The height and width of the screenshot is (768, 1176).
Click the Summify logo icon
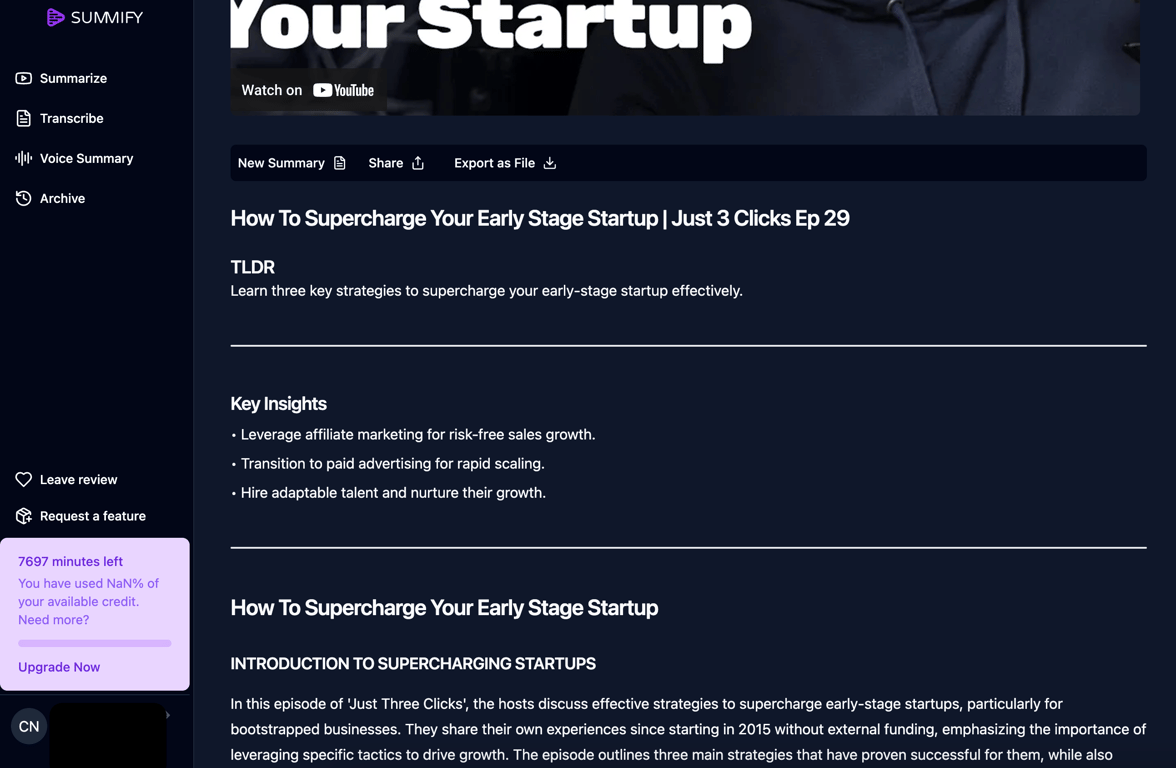(x=55, y=17)
